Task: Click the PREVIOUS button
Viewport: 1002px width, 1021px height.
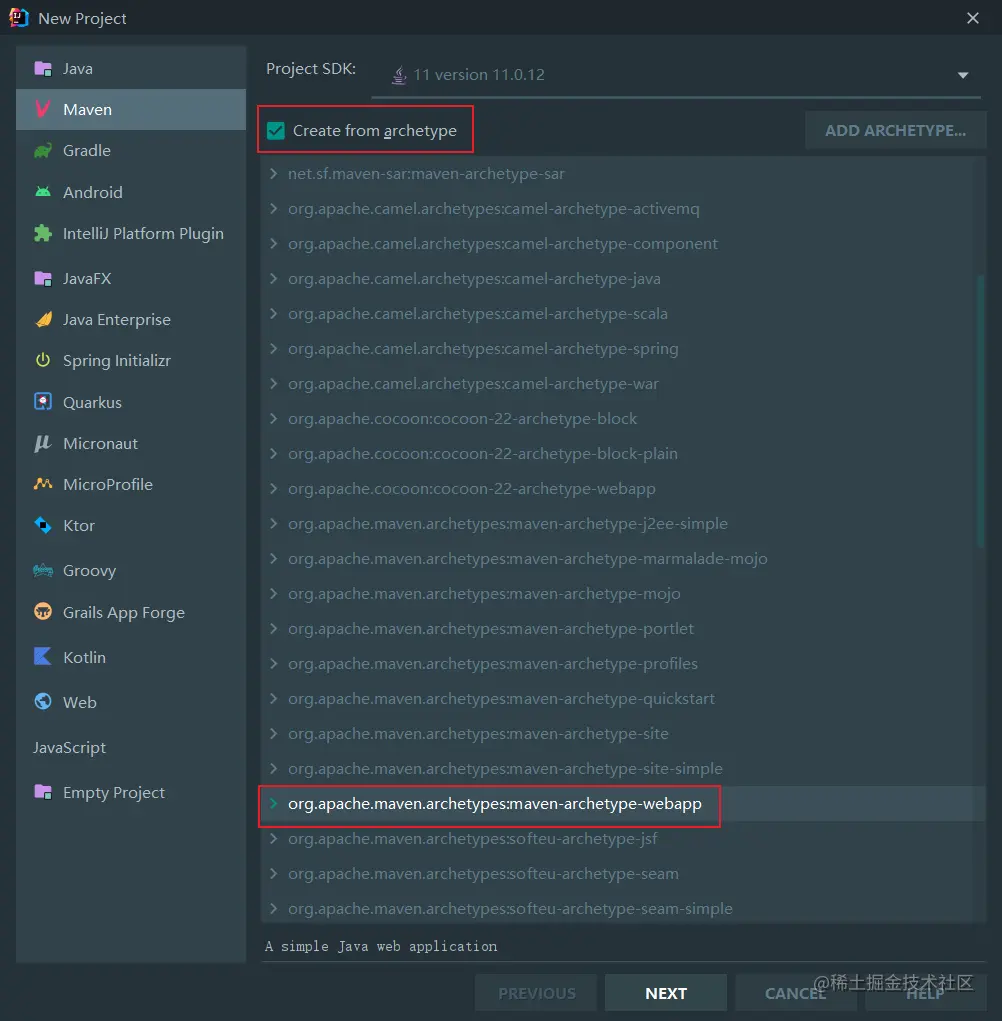Action: click(536, 993)
